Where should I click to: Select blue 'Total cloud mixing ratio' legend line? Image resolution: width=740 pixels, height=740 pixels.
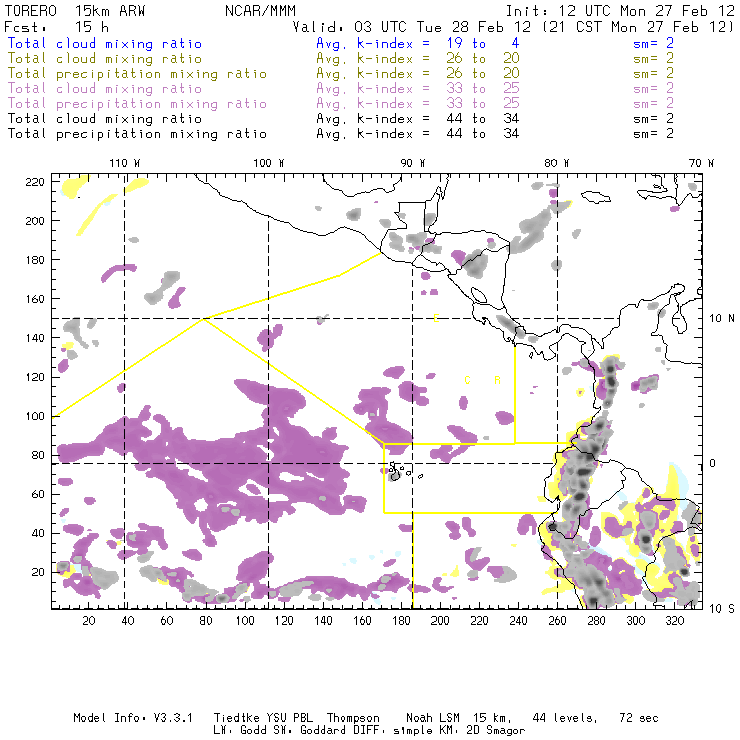pos(105,43)
